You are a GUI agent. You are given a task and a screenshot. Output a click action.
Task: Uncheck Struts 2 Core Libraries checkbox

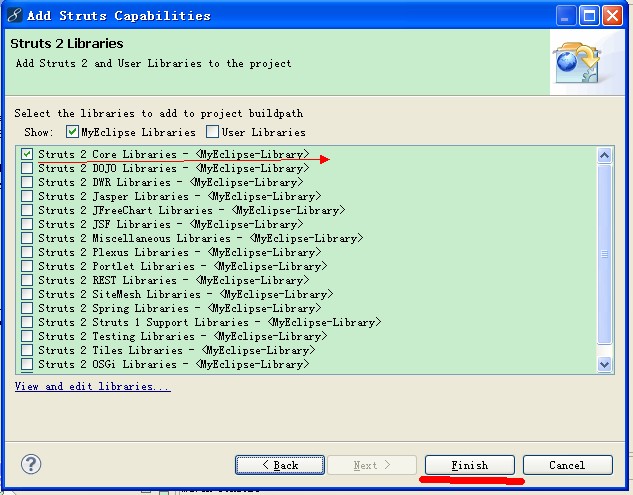(x=27, y=154)
